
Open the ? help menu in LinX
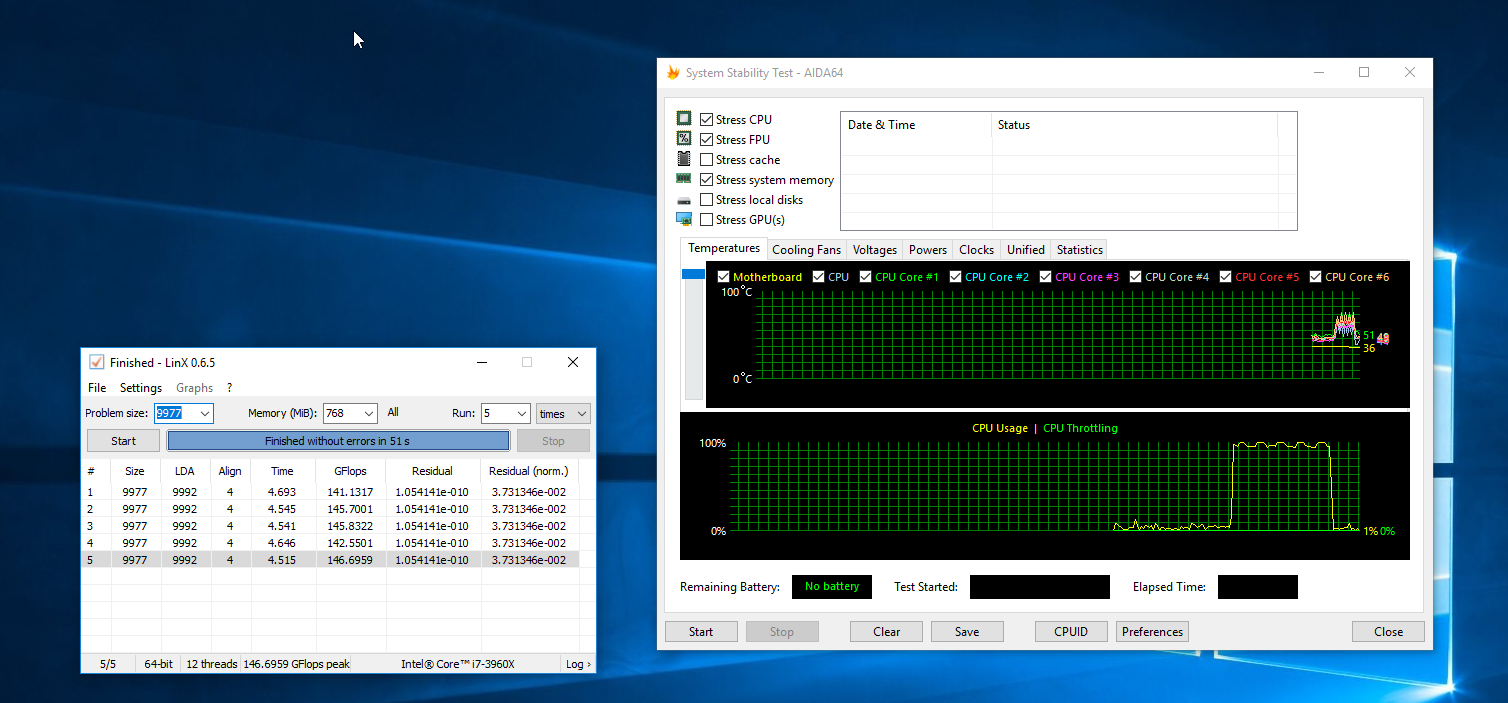[x=229, y=388]
